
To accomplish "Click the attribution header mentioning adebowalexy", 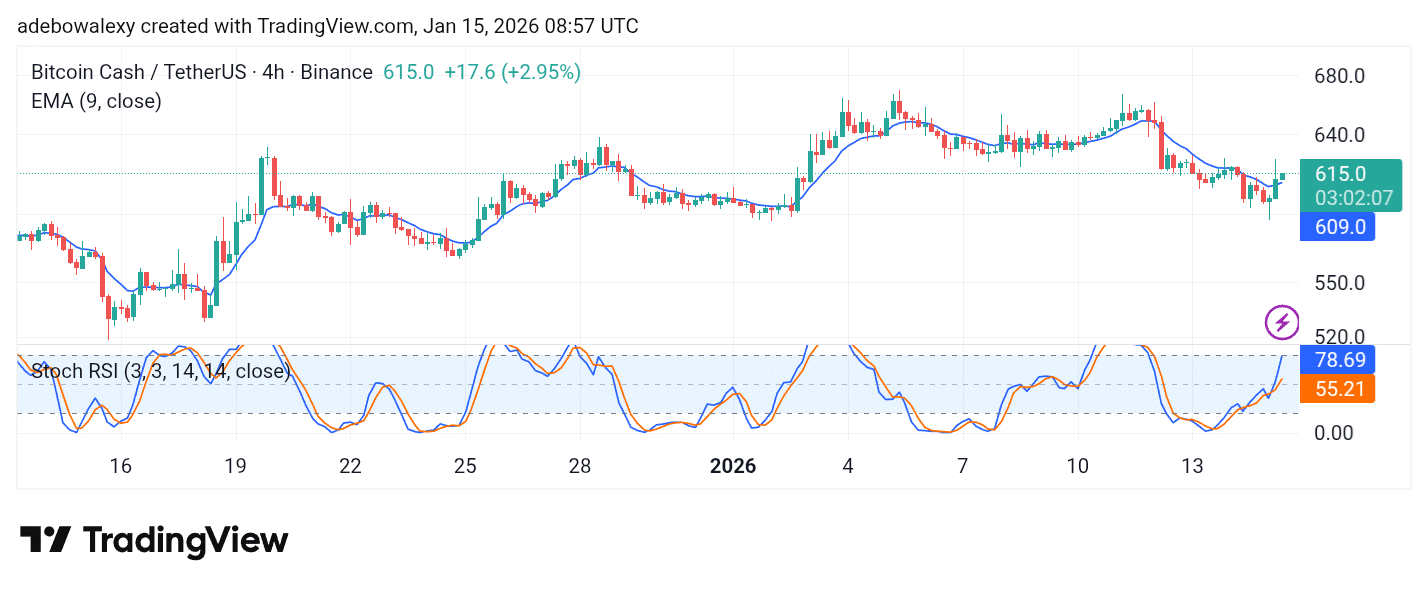I will pos(327,26).
